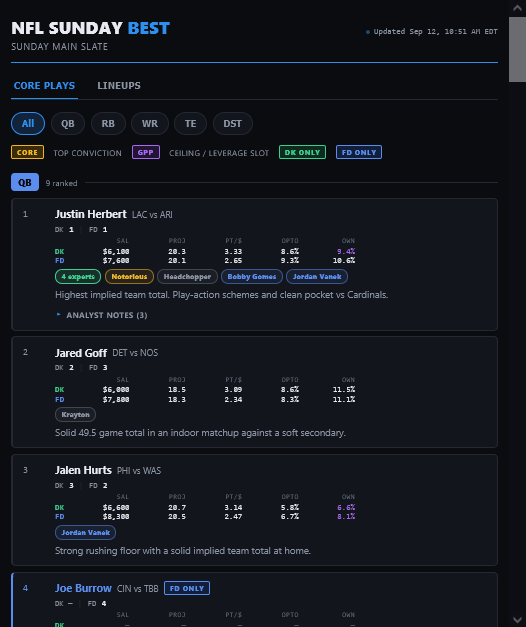The height and width of the screenshot is (627, 526).
Task: Select the All position filter
Action: point(28,124)
